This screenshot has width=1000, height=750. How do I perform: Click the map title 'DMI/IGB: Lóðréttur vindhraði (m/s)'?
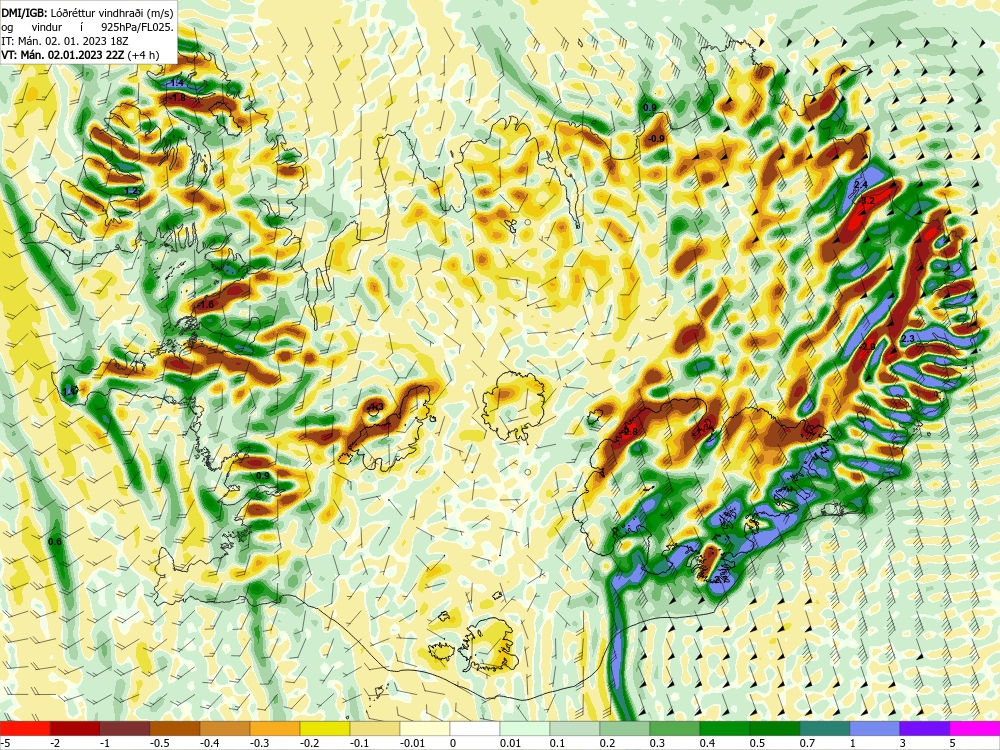(87, 12)
